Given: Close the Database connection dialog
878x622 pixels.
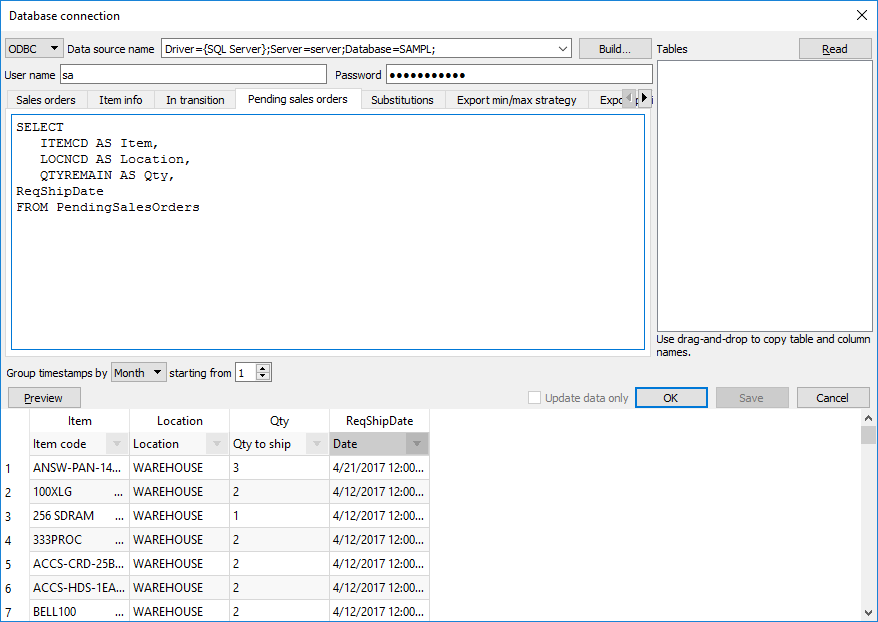Looking at the screenshot, I should (x=862, y=15).
